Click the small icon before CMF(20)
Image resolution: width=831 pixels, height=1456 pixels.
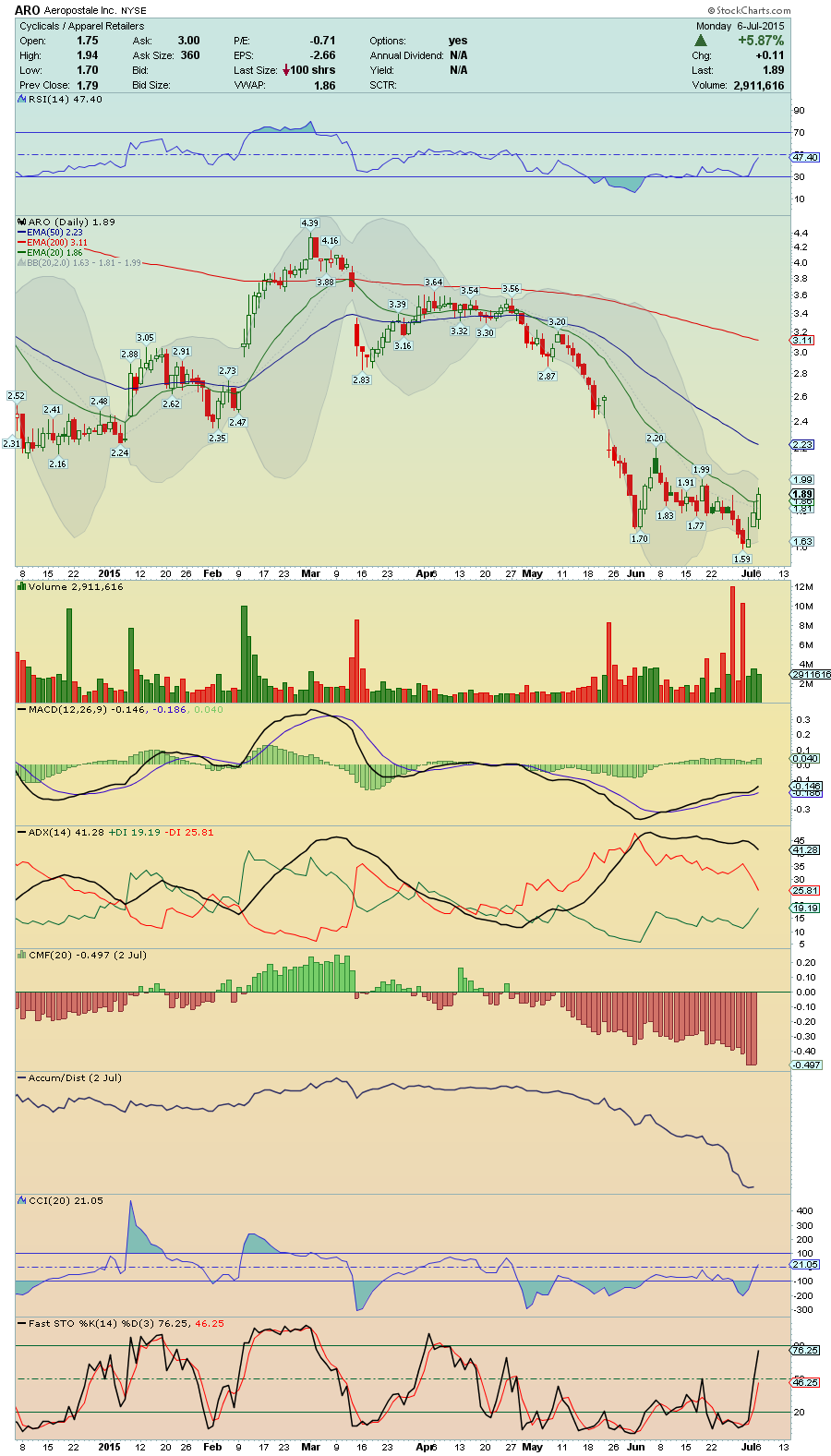click(22, 955)
